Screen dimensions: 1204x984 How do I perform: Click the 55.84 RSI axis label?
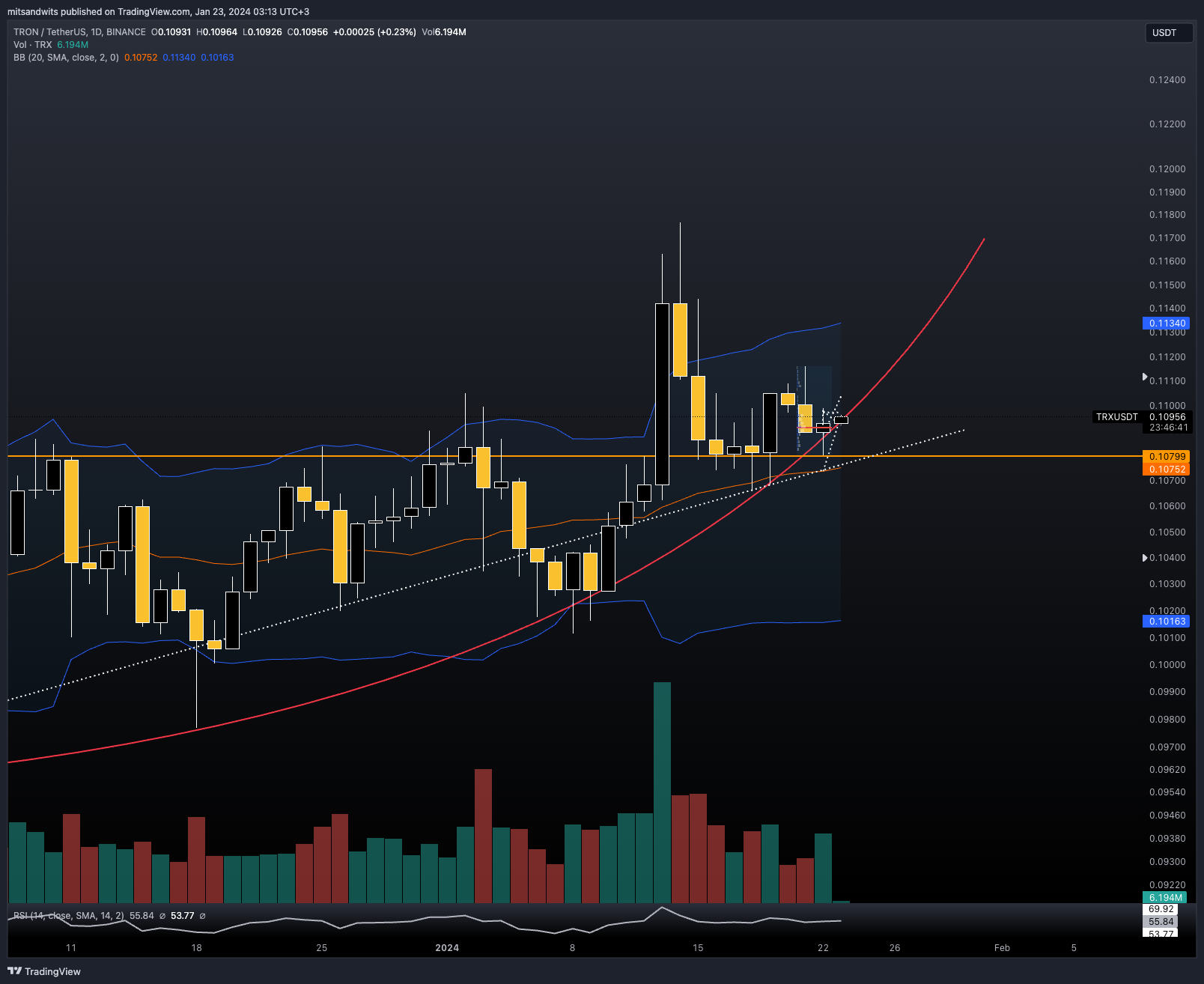(x=1161, y=922)
